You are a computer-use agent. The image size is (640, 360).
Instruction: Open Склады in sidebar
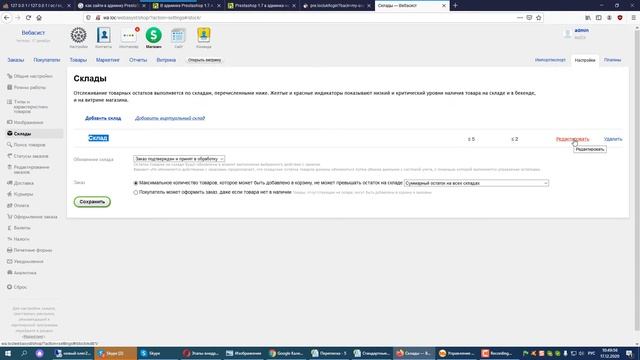pos(22,133)
